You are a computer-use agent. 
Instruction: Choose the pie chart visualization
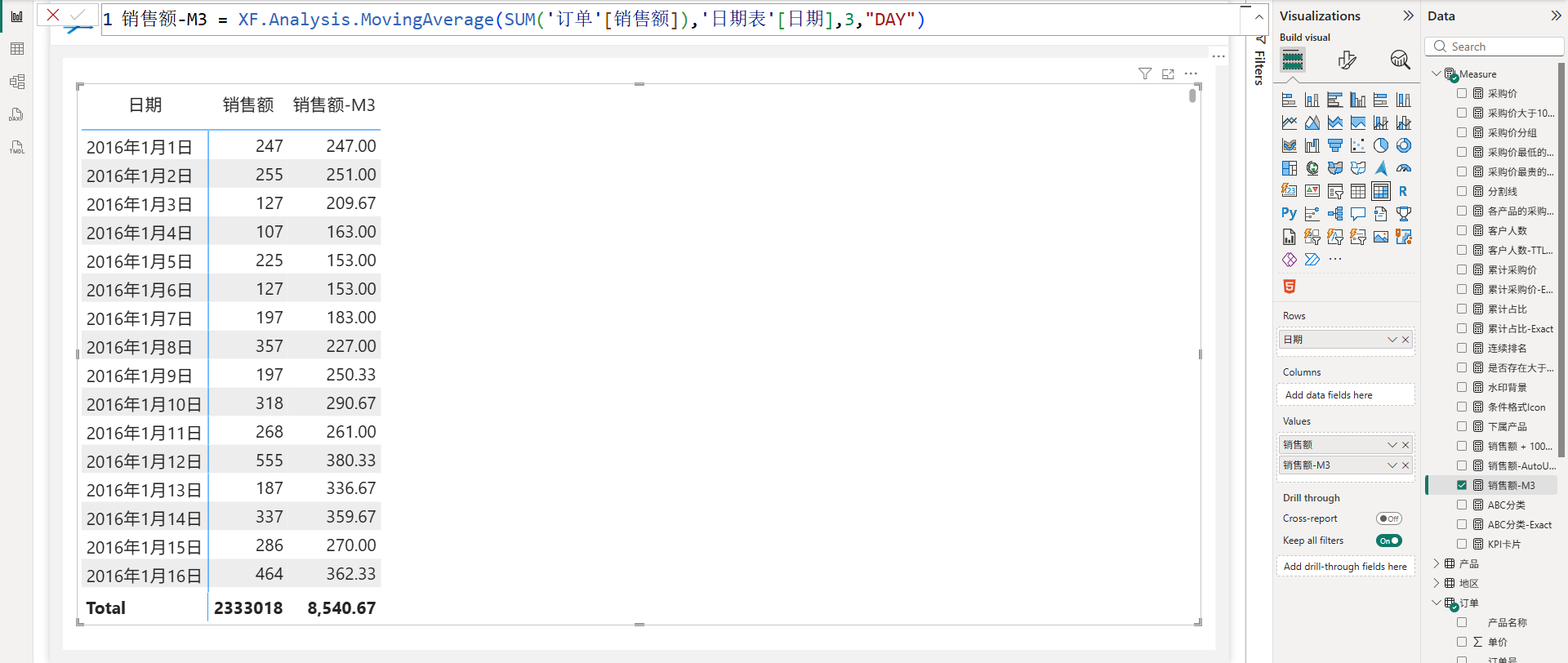[x=1380, y=145]
